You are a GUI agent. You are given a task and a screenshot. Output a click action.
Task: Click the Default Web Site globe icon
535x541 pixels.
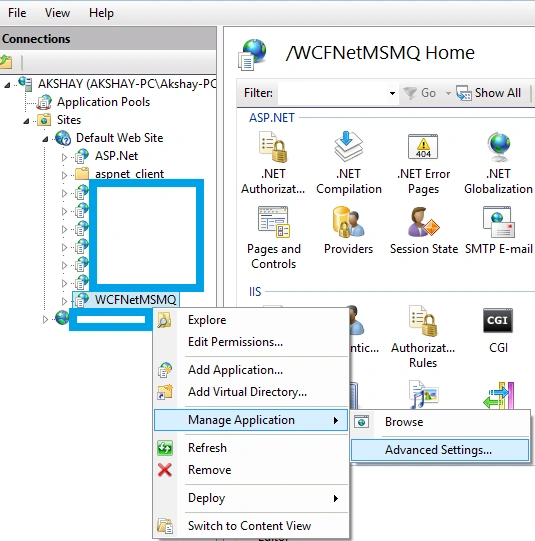click(x=63, y=138)
